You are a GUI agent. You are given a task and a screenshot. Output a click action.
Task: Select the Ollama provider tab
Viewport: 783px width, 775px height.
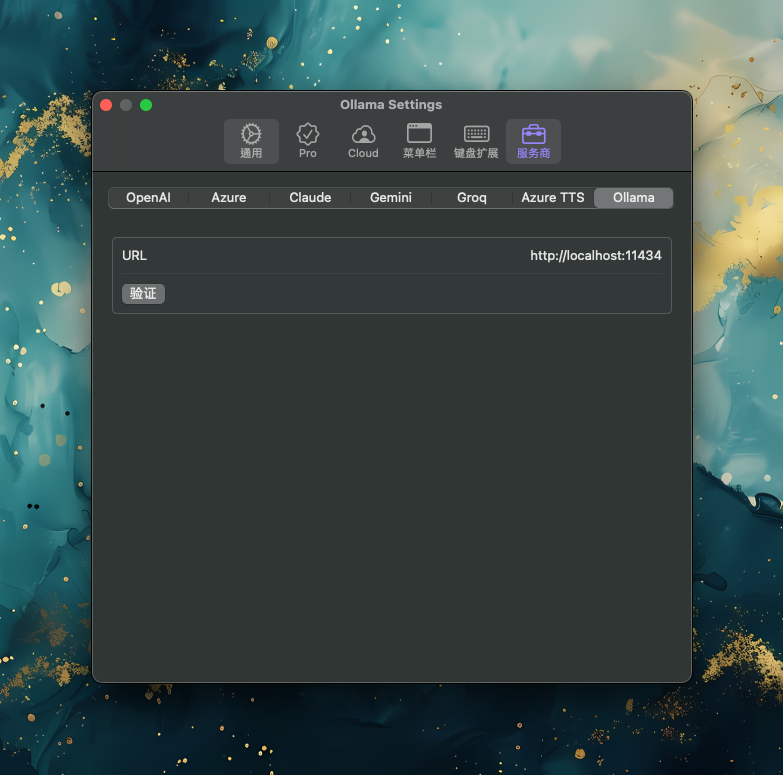coord(634,198)
